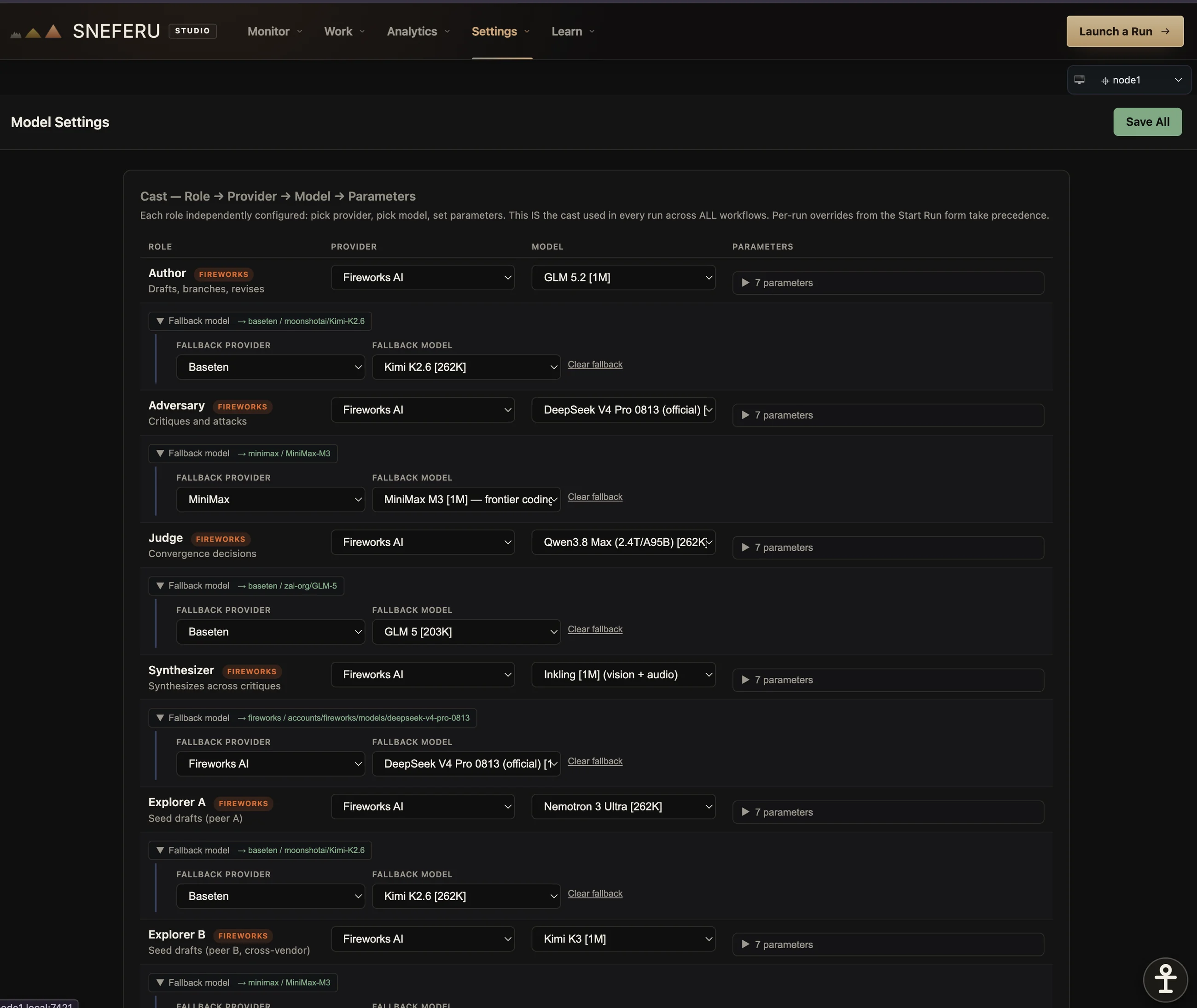Screen dimensions: 1197x1008
Task: Clear fallback for the Judge role
Action: (595, 629)
